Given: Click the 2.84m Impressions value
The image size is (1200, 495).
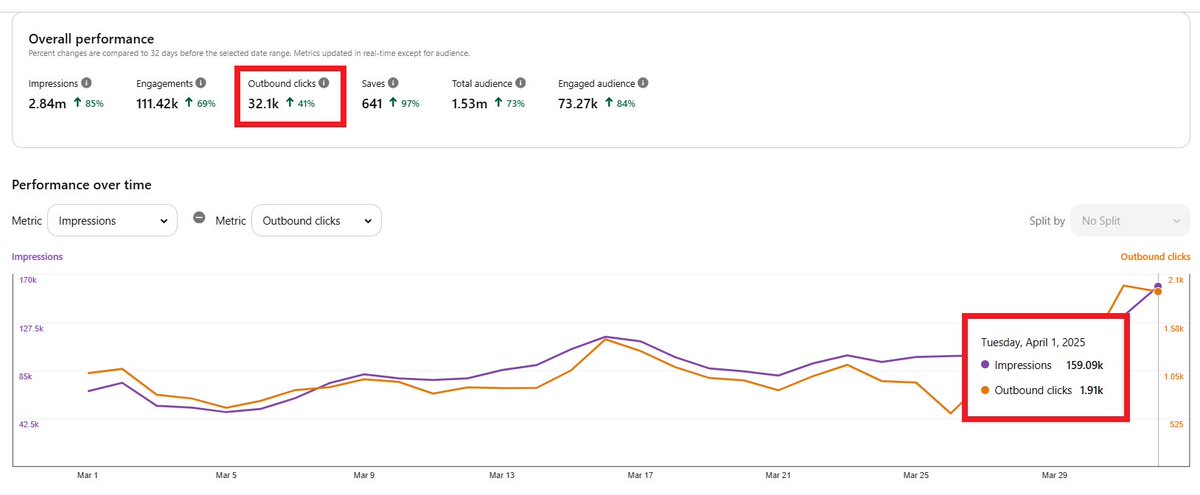Looking at the screenshot, I should tap(46, 103).
